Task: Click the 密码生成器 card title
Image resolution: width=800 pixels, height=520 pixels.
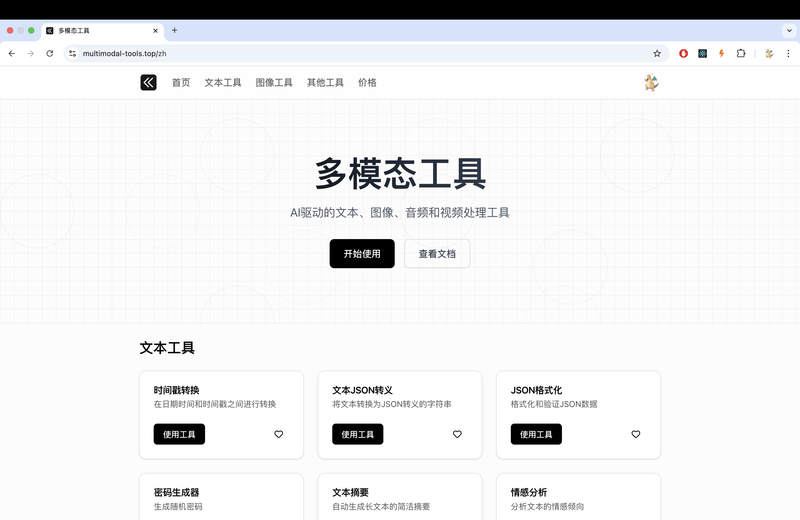Action: [177, 492]
